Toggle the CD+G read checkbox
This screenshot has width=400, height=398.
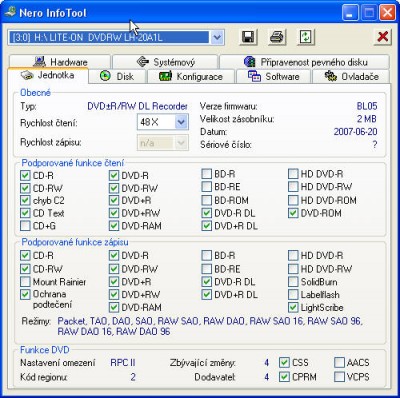pos(25,226)
